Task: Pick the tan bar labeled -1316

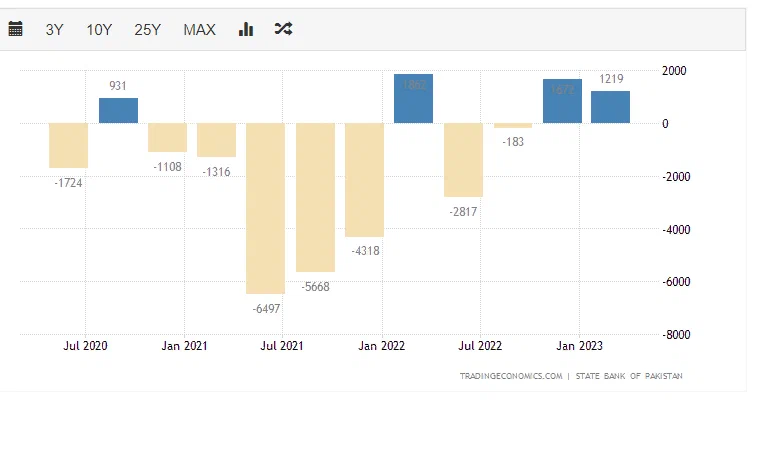Action: coord(216,140)
